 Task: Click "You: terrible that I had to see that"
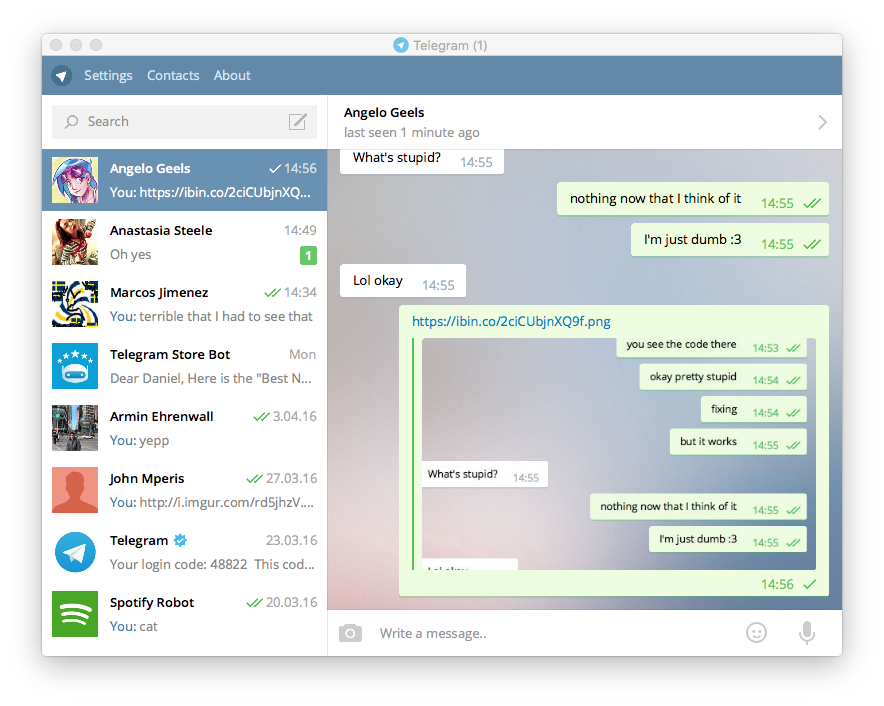point(211,316)
